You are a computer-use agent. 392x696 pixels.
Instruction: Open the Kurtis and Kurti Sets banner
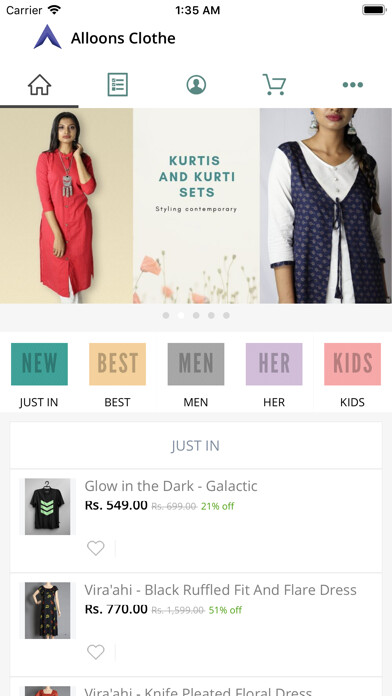coord(196,206)
